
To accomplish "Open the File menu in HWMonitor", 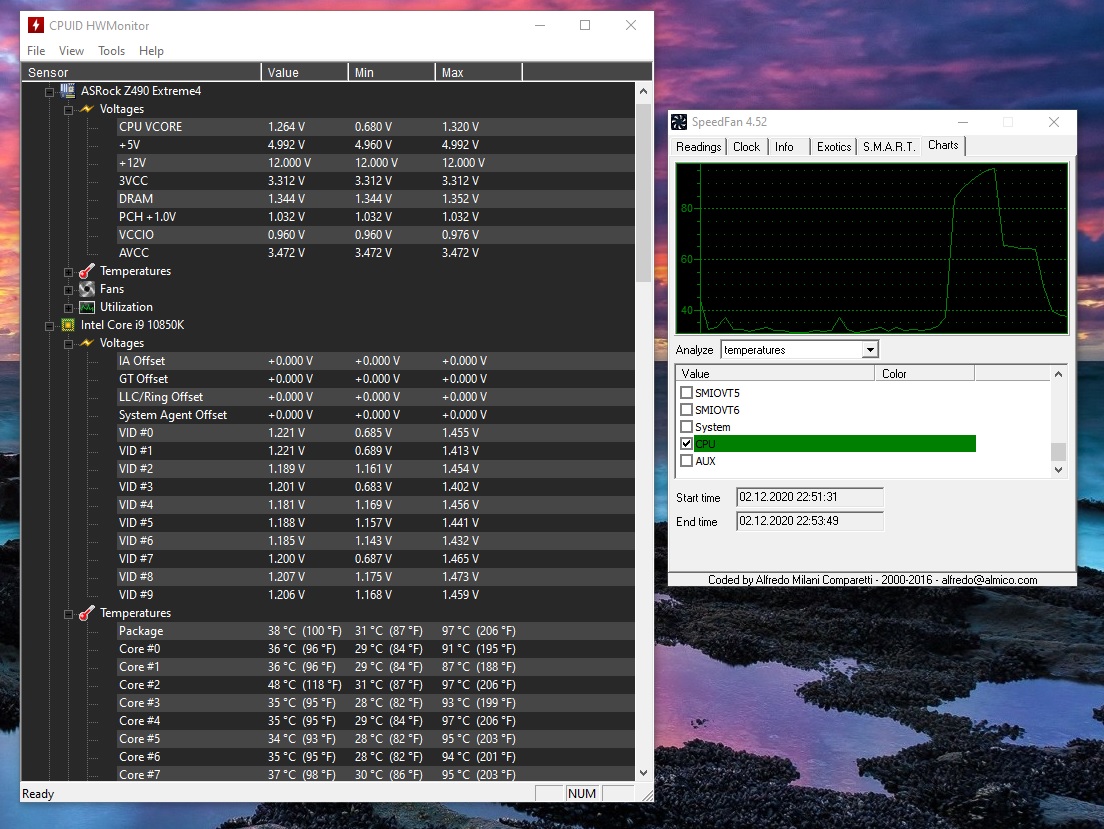I will [36, 51].
